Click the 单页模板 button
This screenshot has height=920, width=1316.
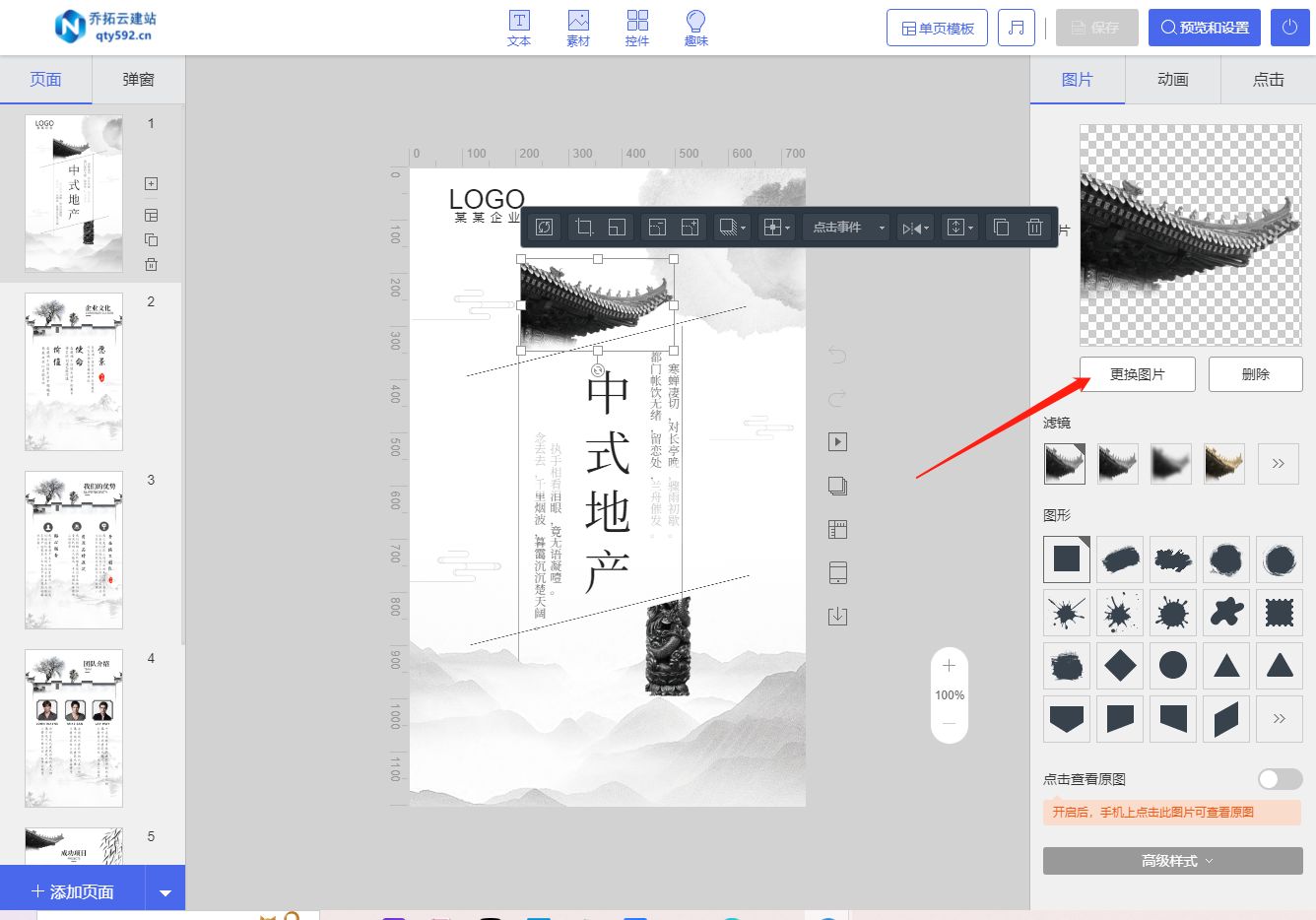click(x=937, y=28)
